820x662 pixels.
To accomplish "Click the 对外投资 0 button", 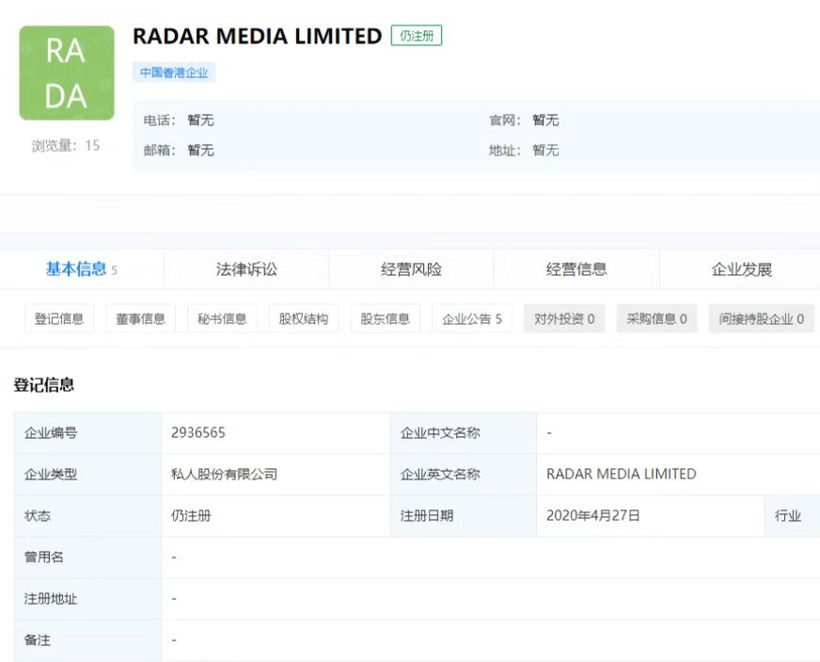I will click(564, 319).
